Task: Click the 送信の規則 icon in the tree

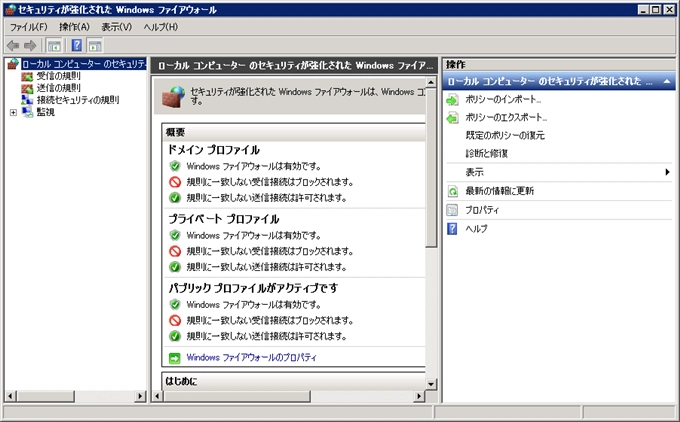Action: (x=27, y=88)
